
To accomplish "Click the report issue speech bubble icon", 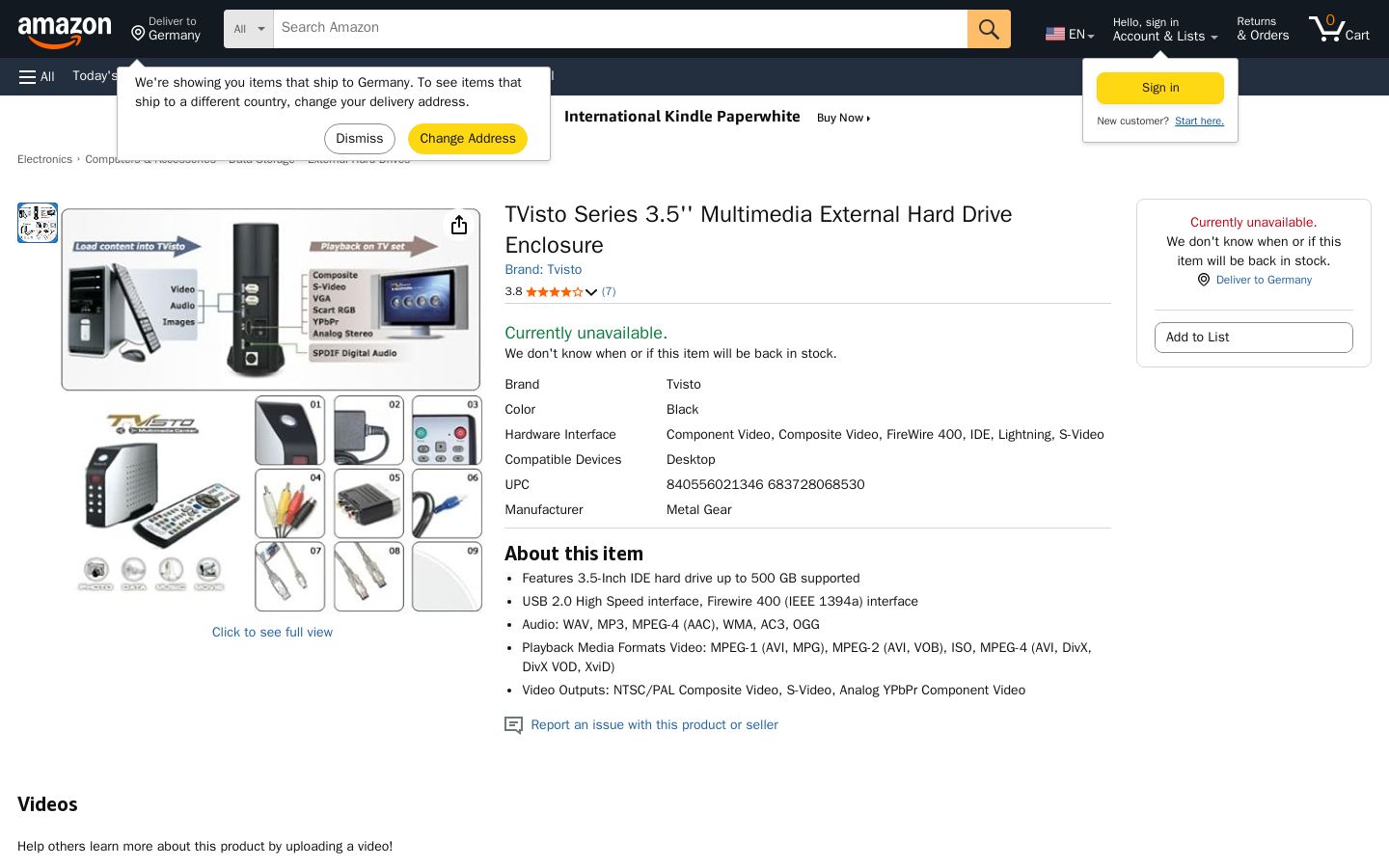I will [513, 725].
